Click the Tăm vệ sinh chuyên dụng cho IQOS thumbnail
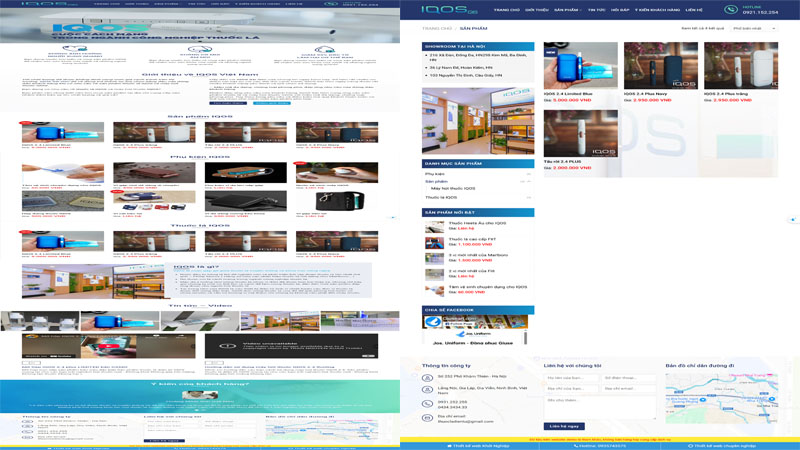 pyautogui.click(x=434, y=290)
